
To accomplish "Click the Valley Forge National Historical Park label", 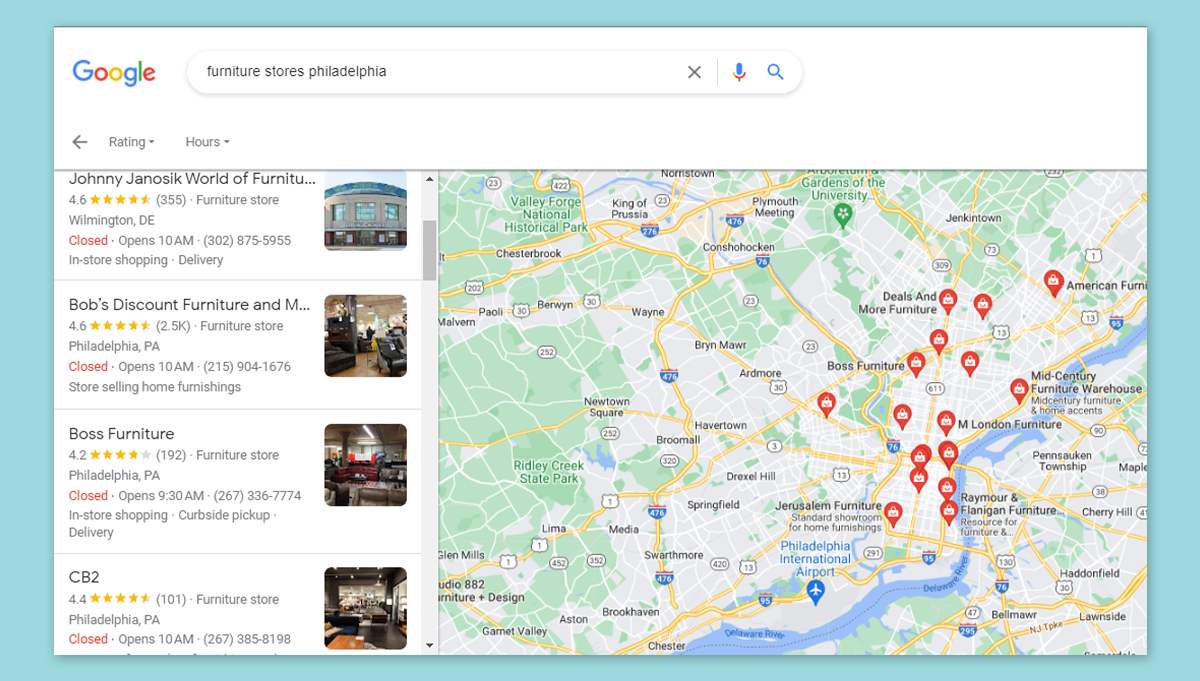I will pos(547,214).
